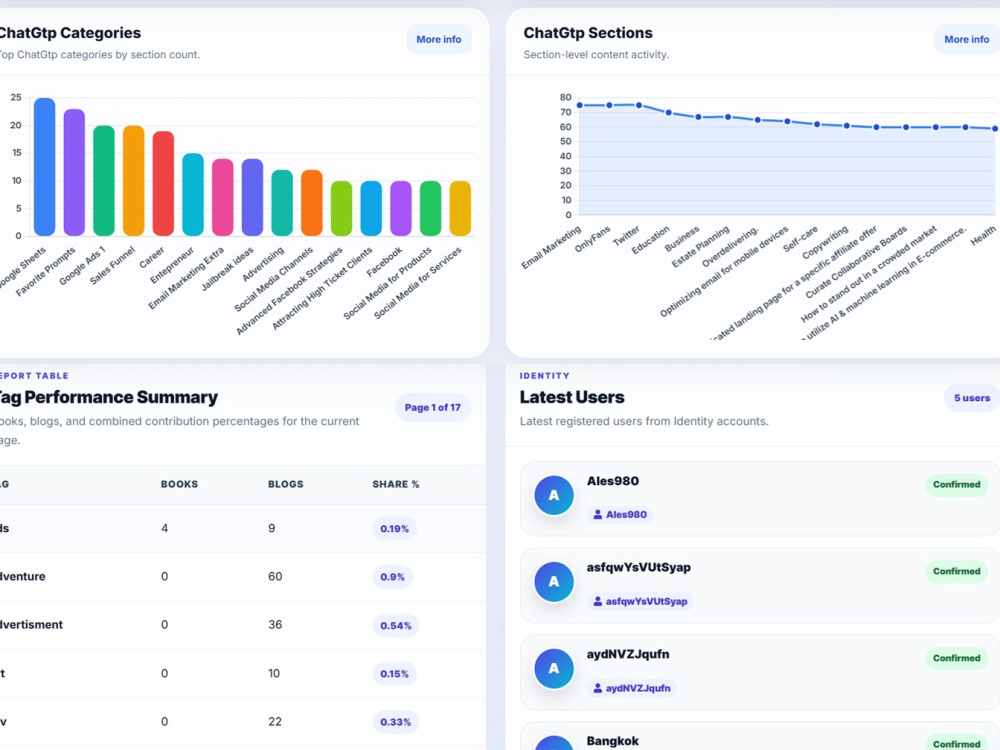Click the Advertisment tag row label
1000x750 pixels.
[x=31, y=625]
